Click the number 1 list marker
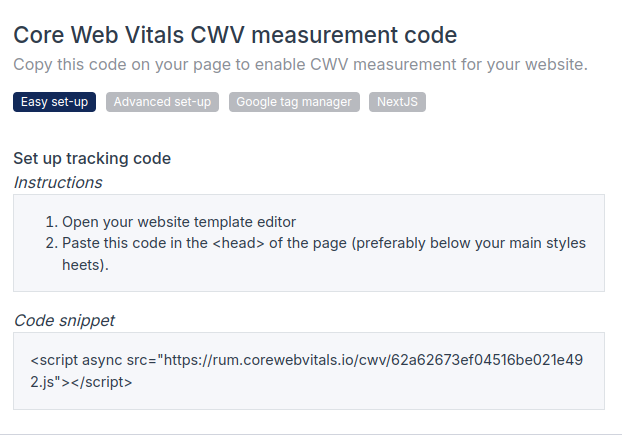 [x=50, y=222]
